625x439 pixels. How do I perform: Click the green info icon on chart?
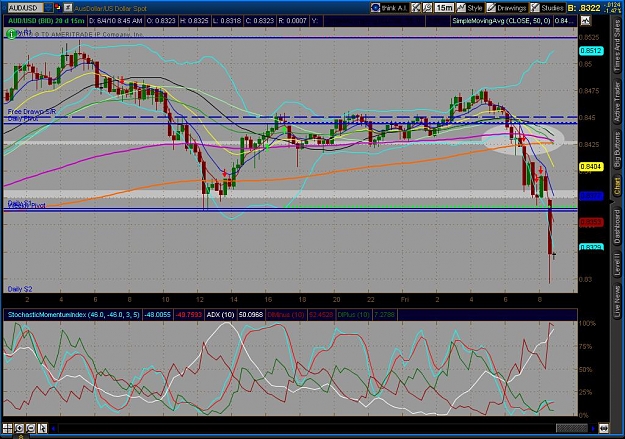pos(11,34)
